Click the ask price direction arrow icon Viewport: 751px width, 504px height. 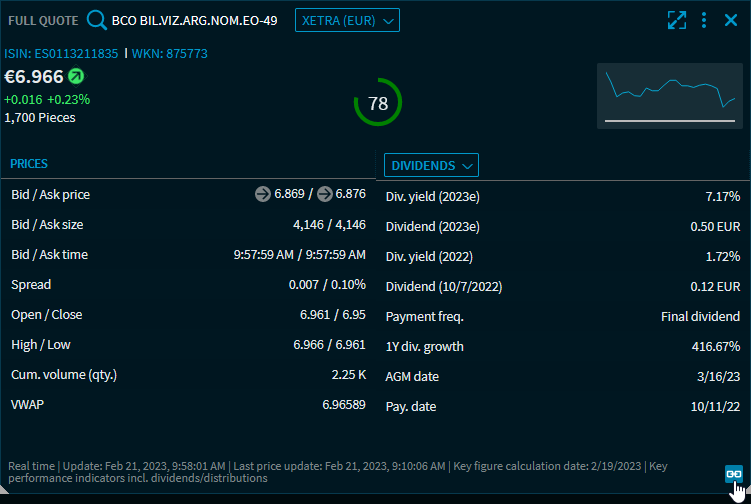coord(325,195)
